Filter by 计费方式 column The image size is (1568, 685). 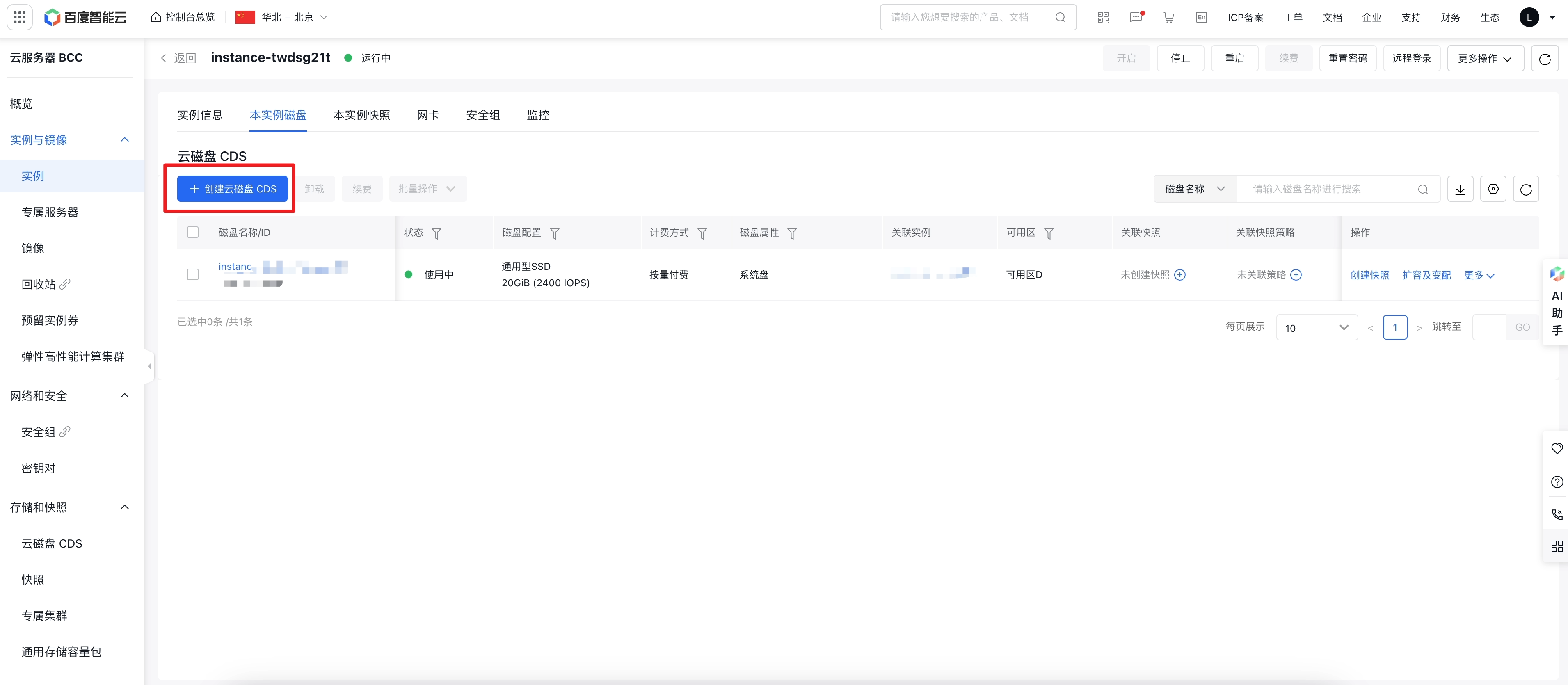702,233
